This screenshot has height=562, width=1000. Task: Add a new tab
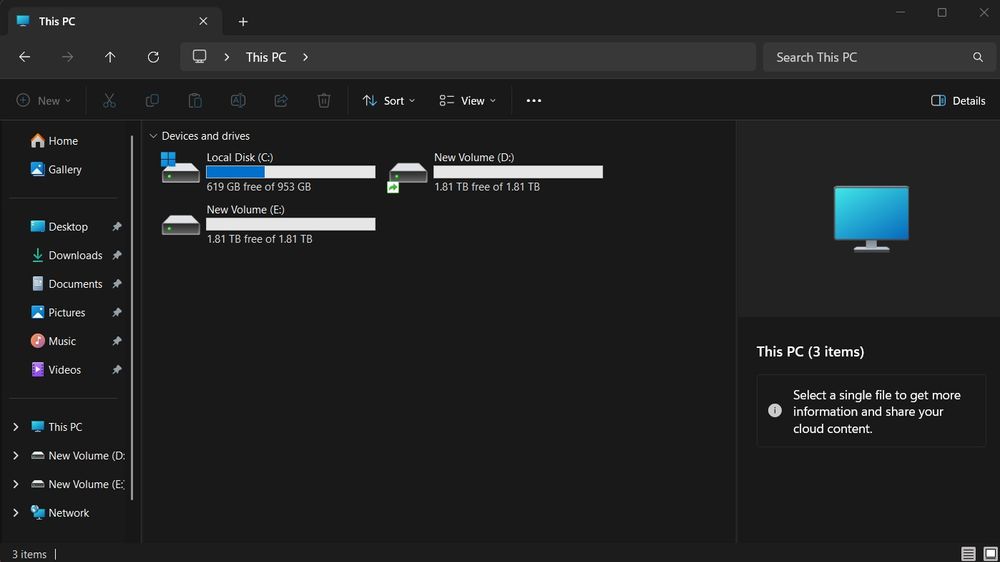coord(243,22)
